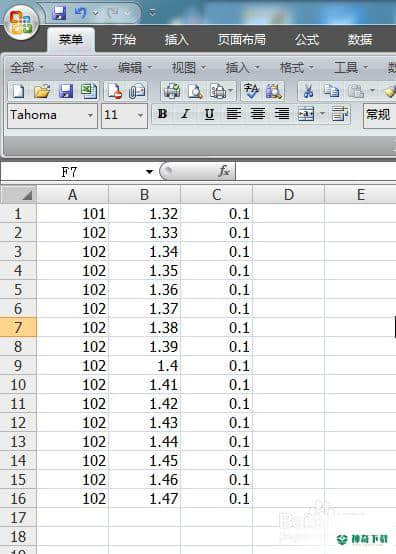Undo the last action
Image resolution: width=396 pixels, height=554 pixels.
point(80,13)
